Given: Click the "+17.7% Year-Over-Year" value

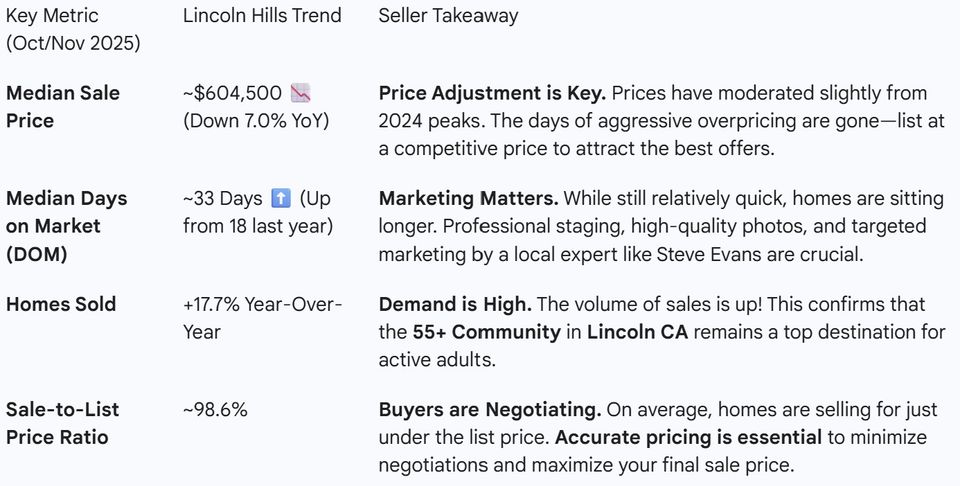Looking at the screenshot, I should 262,317.
